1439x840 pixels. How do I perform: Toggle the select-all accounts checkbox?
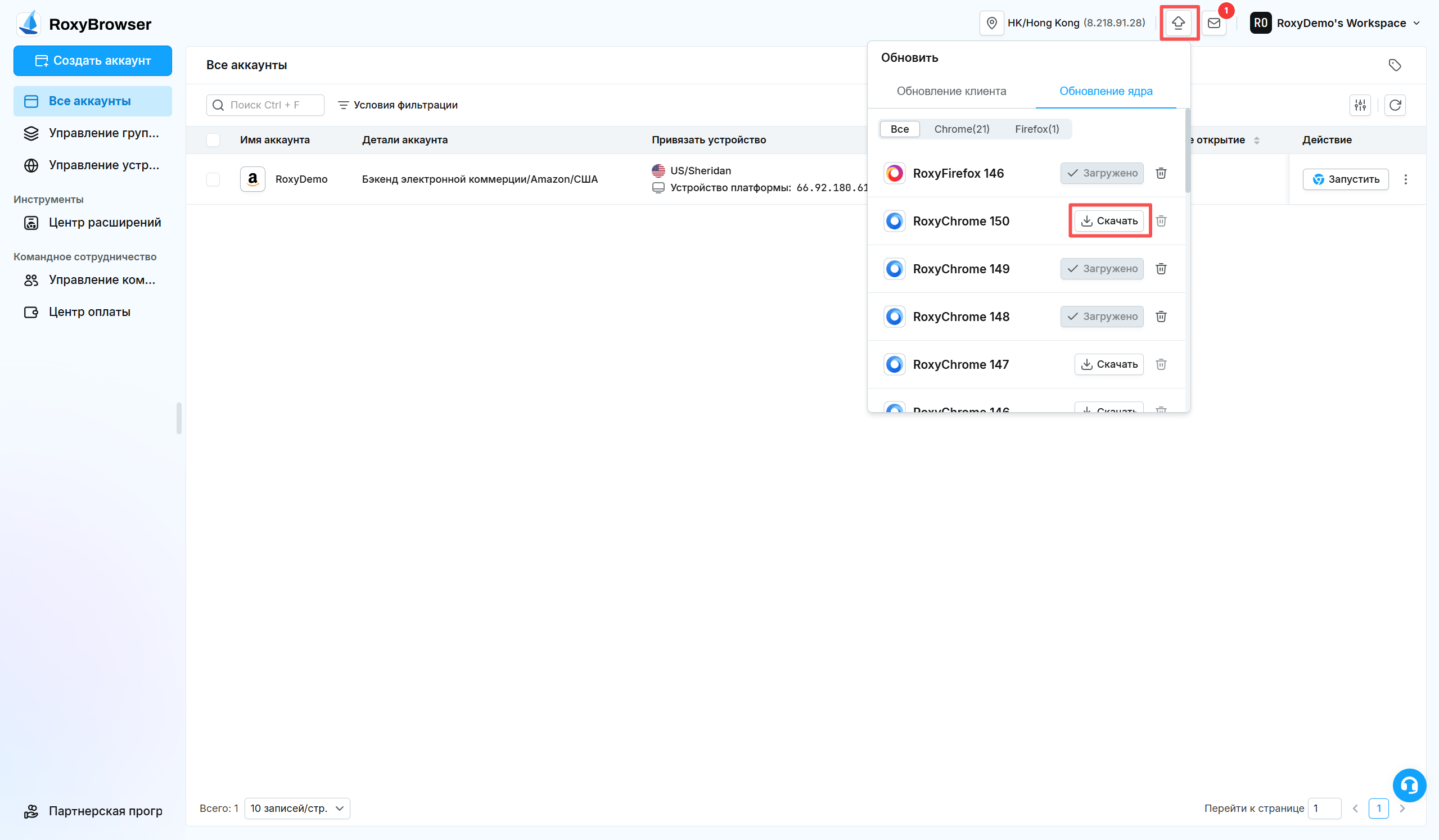[x=213, y=140]
